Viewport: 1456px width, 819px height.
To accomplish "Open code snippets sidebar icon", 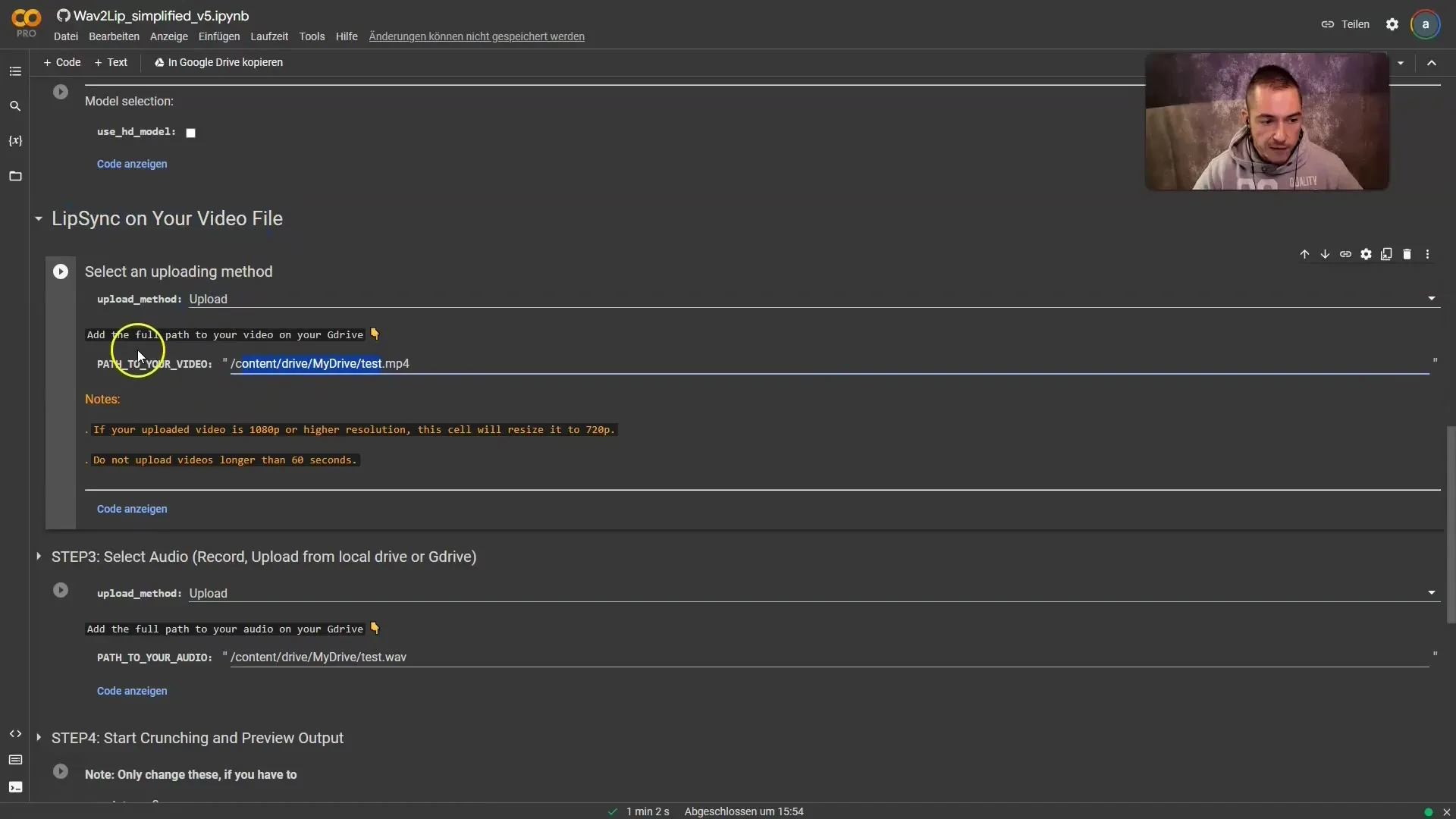I will coord(15,734).
